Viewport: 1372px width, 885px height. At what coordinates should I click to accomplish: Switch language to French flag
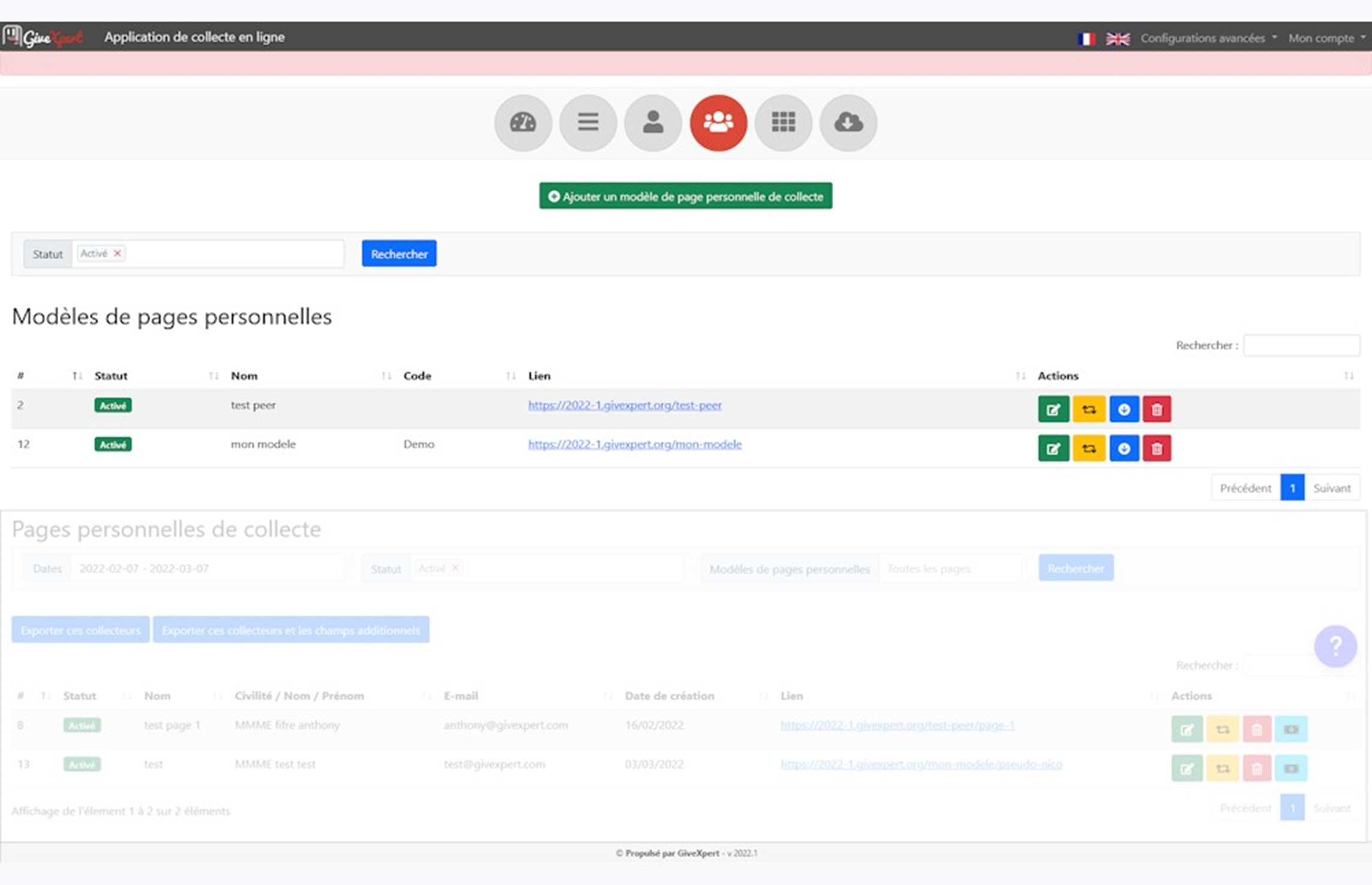(x=1086, y=38)
